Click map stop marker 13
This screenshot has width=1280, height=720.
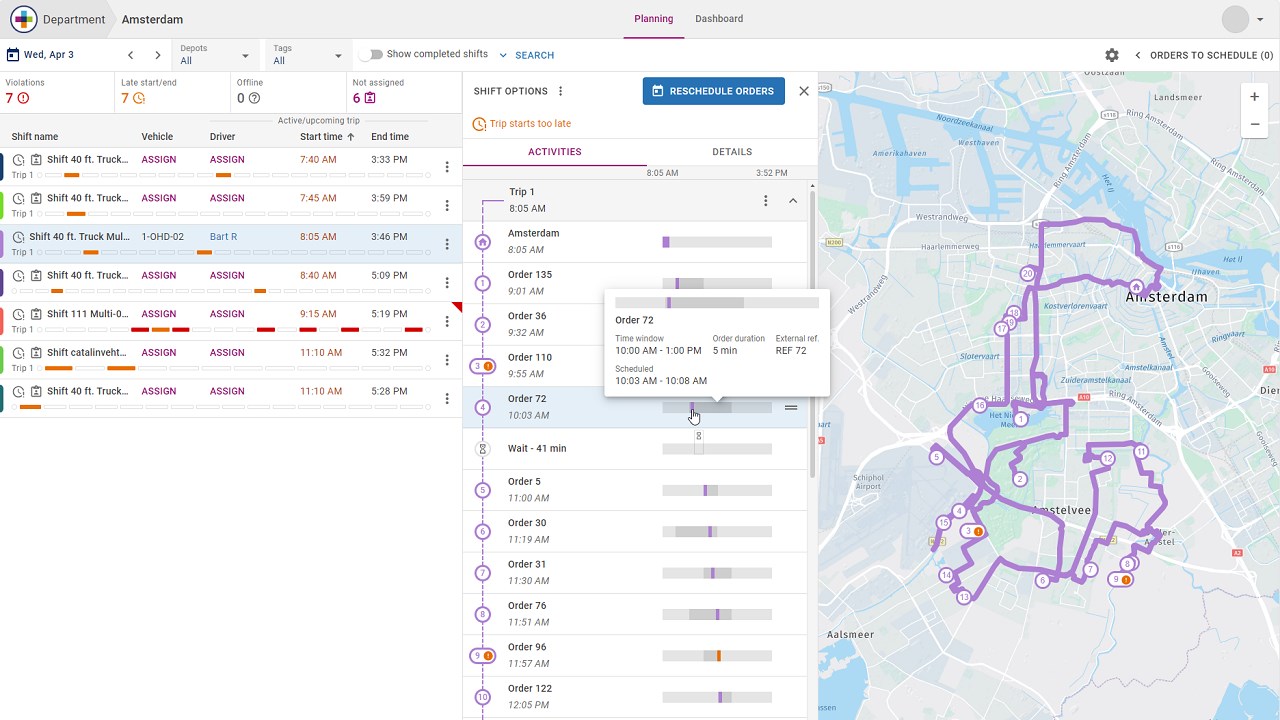coord(963,597)
